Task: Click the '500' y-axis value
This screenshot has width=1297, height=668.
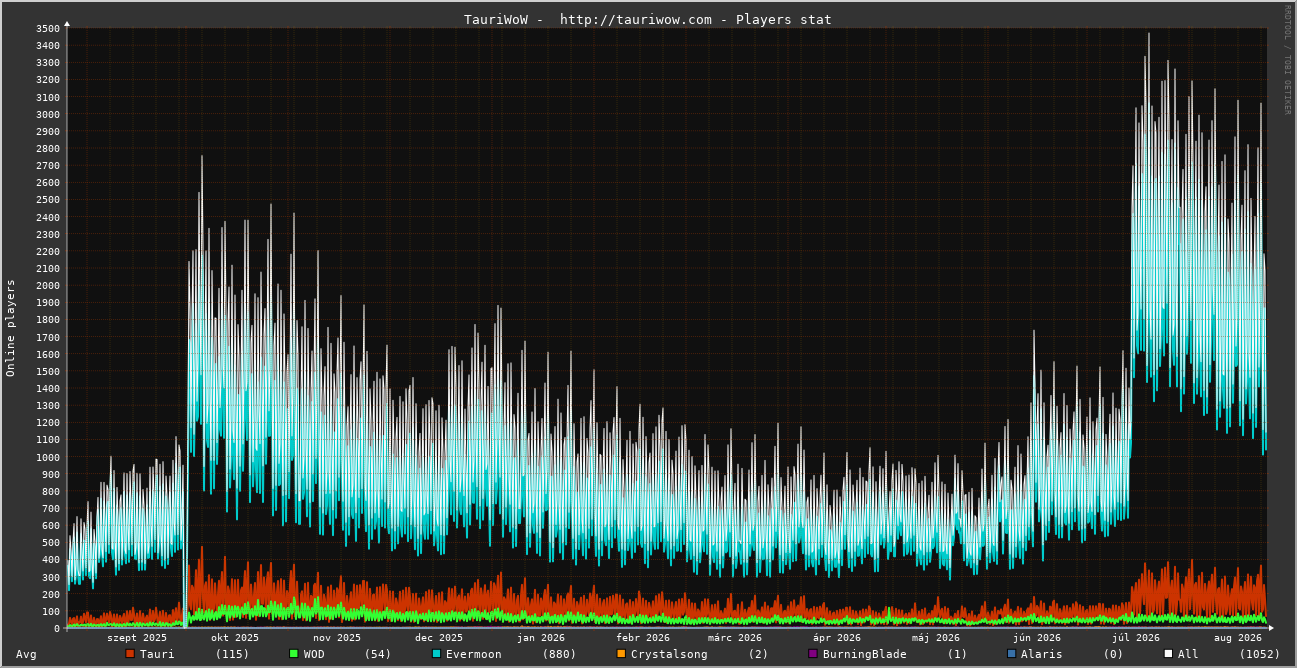Action: [51, 543]
